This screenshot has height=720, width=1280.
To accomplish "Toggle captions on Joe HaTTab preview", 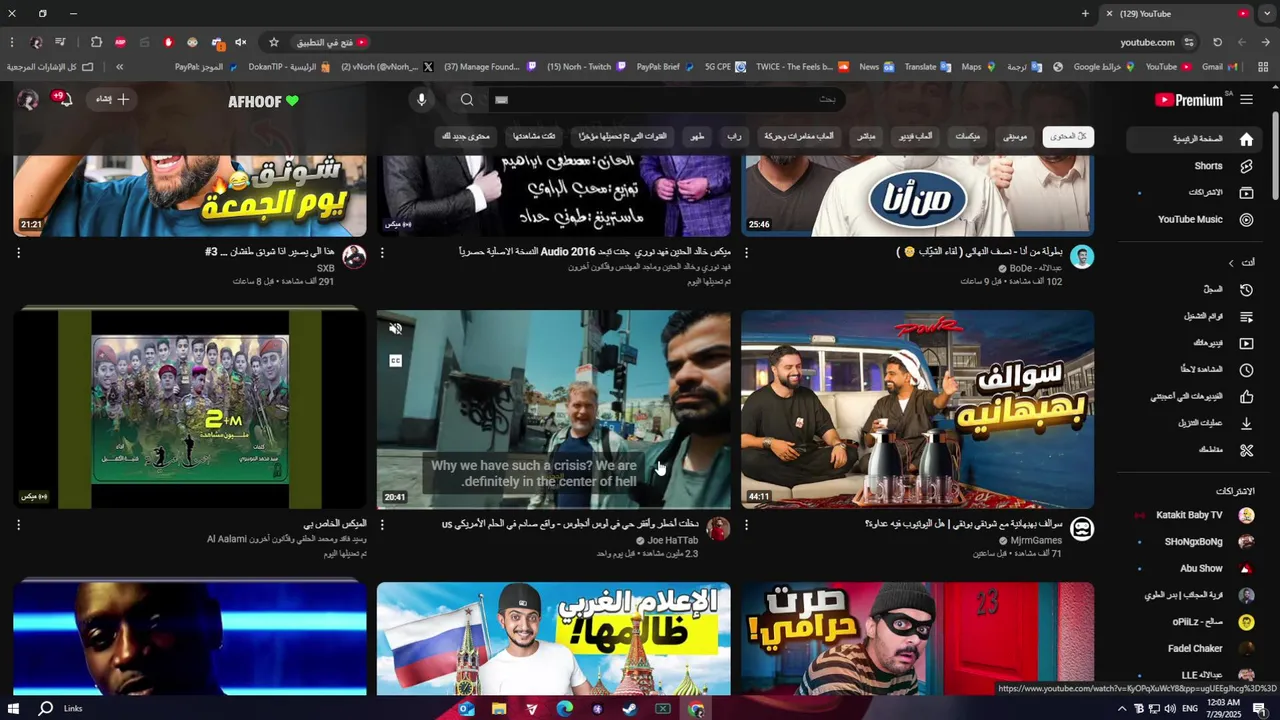I will click(396, 361).
